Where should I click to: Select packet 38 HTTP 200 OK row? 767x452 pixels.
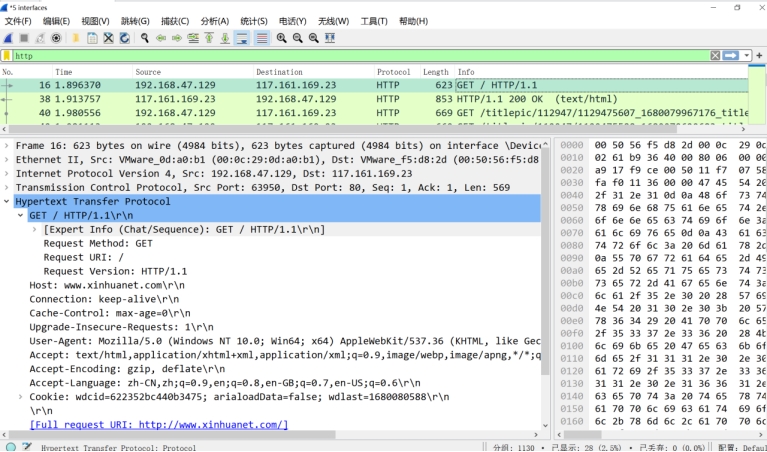(300, 99)
